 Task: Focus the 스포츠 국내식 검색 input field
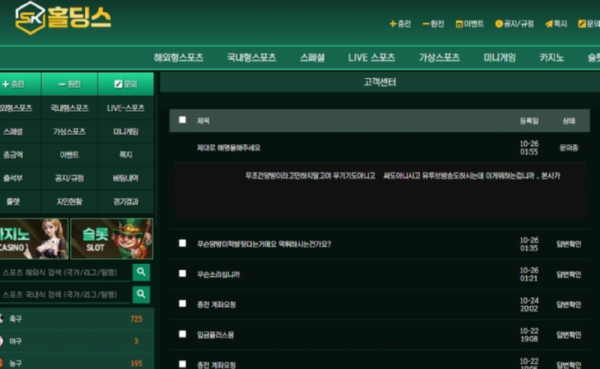point(65,295)
